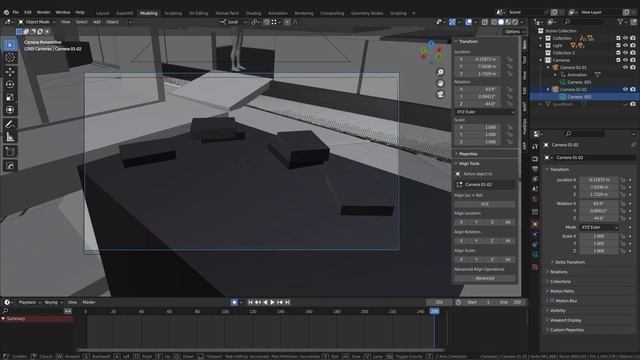The width and height of the screenshot is (640, 360).
Task: Switch to the Layout workspace tab
Action: coord(102,13)
